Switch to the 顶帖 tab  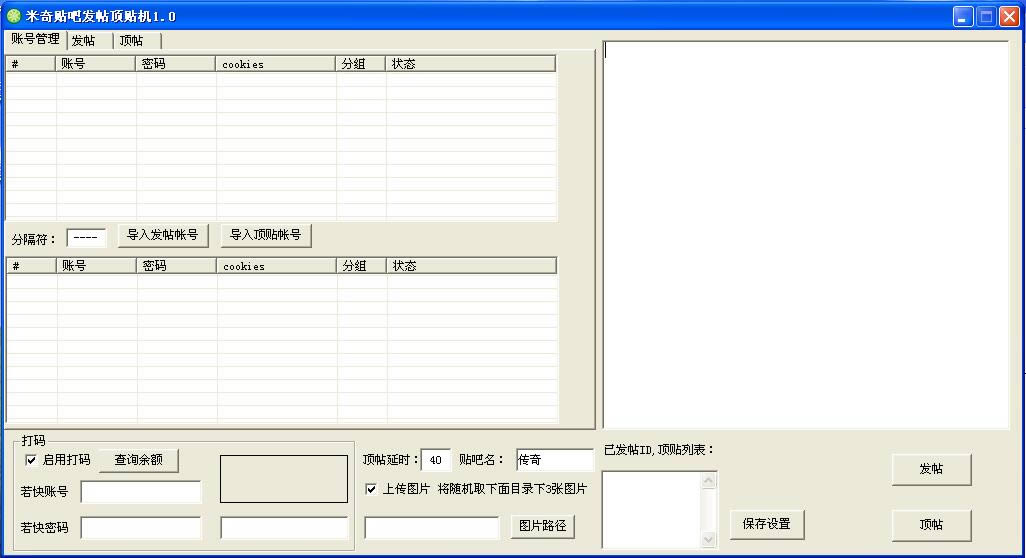tap(132, 41)
